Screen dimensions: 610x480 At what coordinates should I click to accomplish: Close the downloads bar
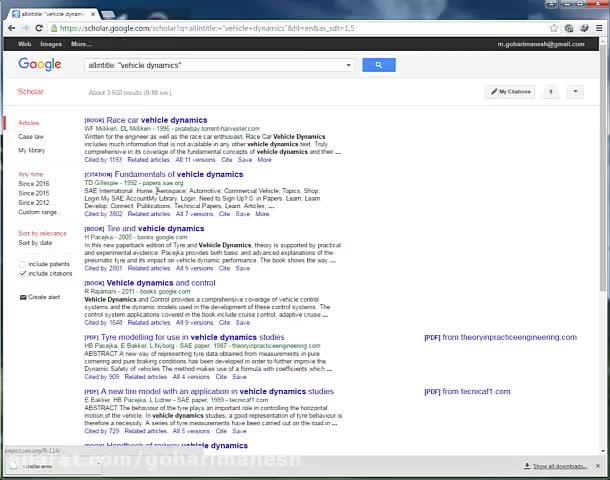[598, 466]
